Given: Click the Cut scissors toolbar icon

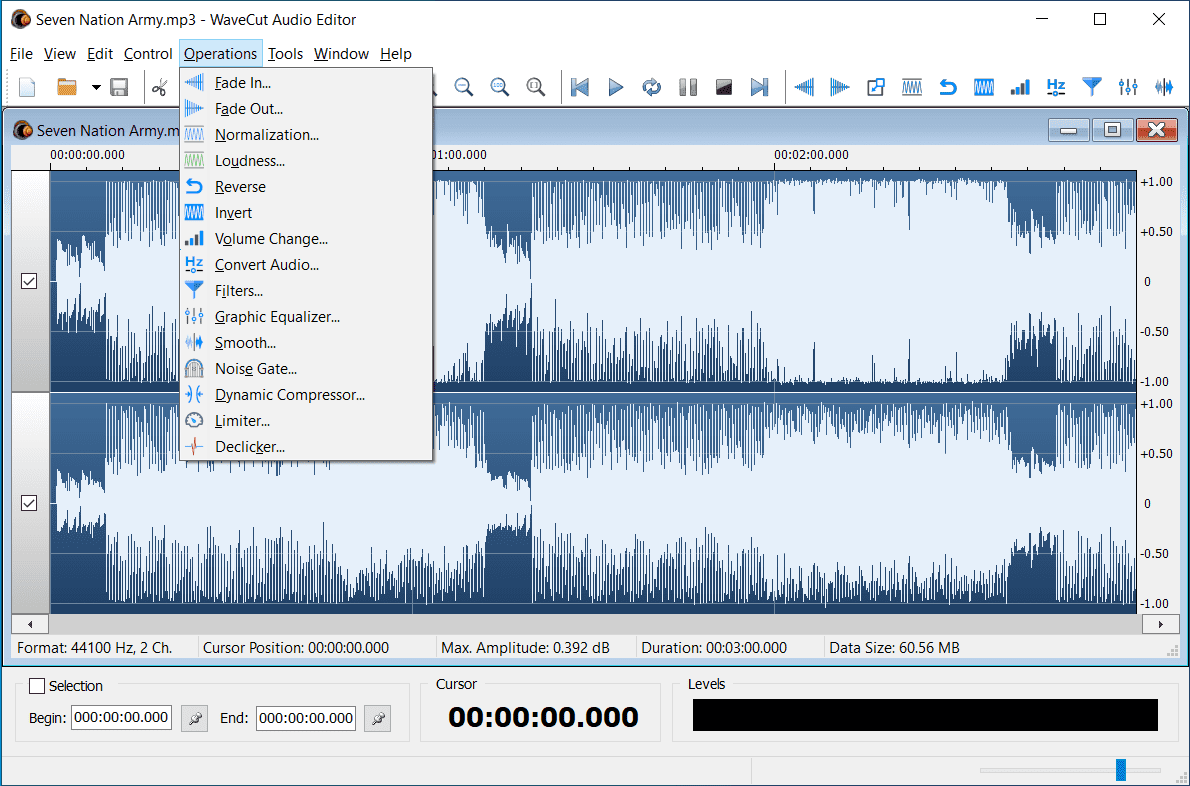Looking at the screenshot, I should pos(159,87).
